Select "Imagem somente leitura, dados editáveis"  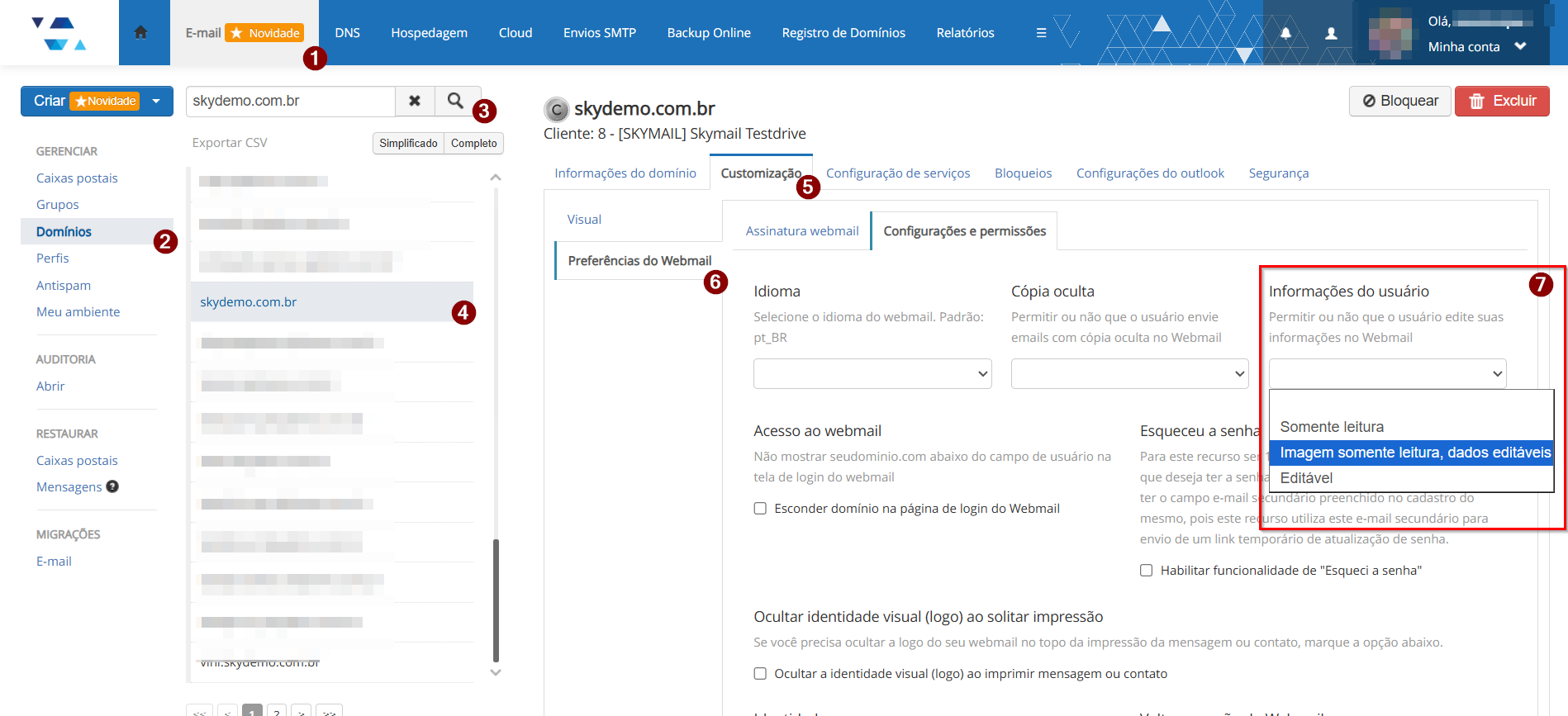pos(1411,453)
